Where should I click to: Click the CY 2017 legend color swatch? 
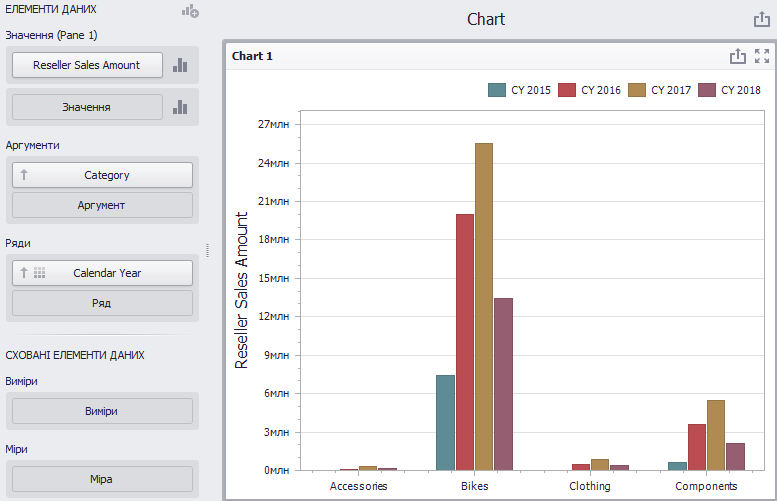(637, 90)
